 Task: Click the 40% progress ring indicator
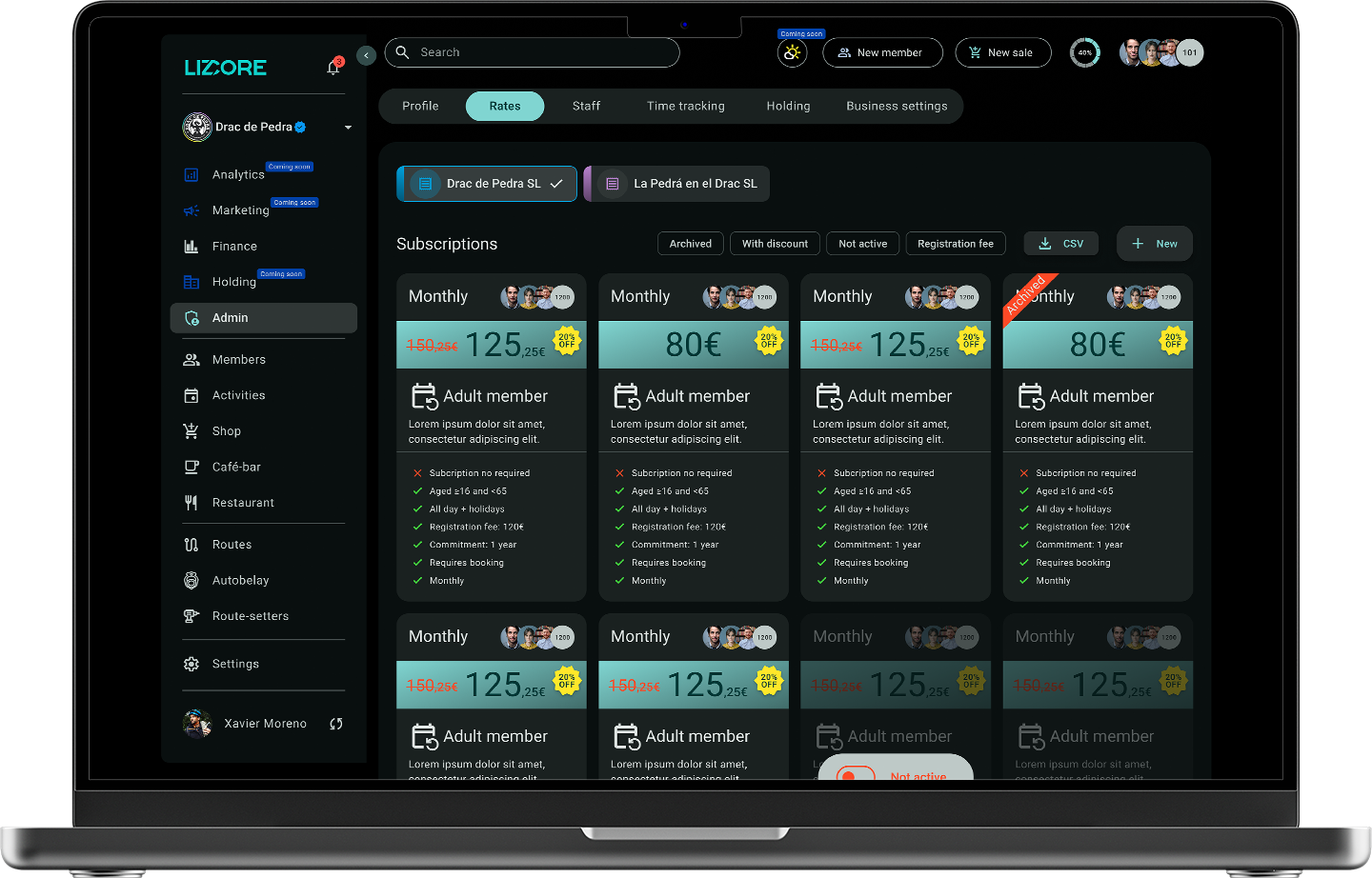pyautogui.click(x=1085, y=52)
